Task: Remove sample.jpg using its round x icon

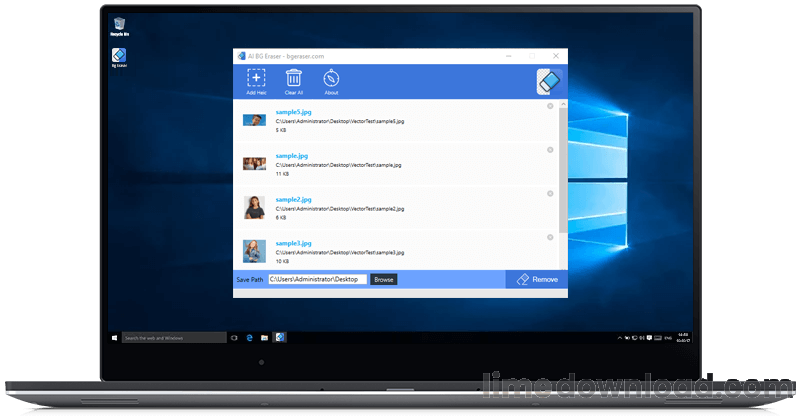Action: tap(550, 149)
